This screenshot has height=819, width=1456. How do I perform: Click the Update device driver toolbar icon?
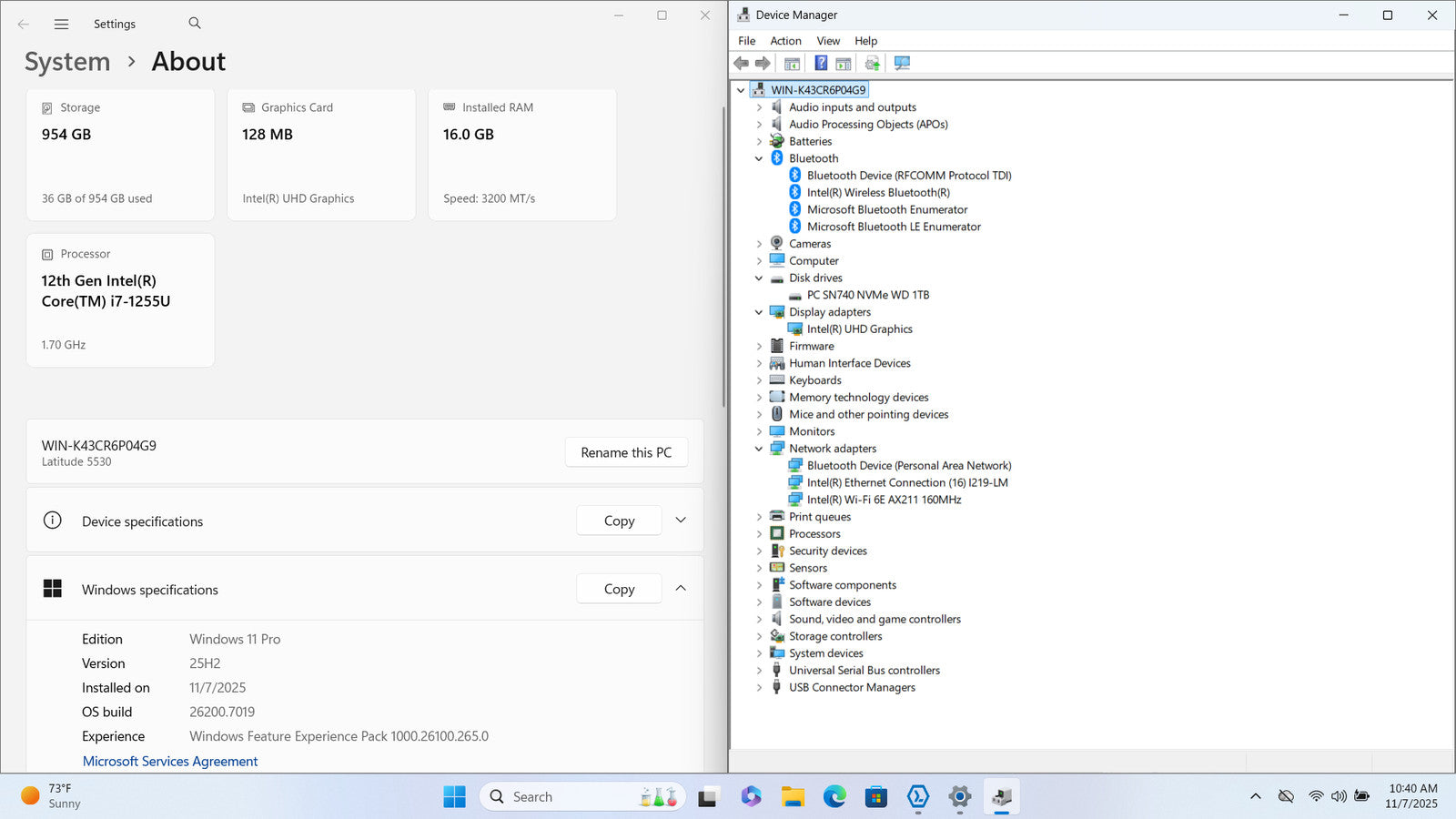pos(872,63)
